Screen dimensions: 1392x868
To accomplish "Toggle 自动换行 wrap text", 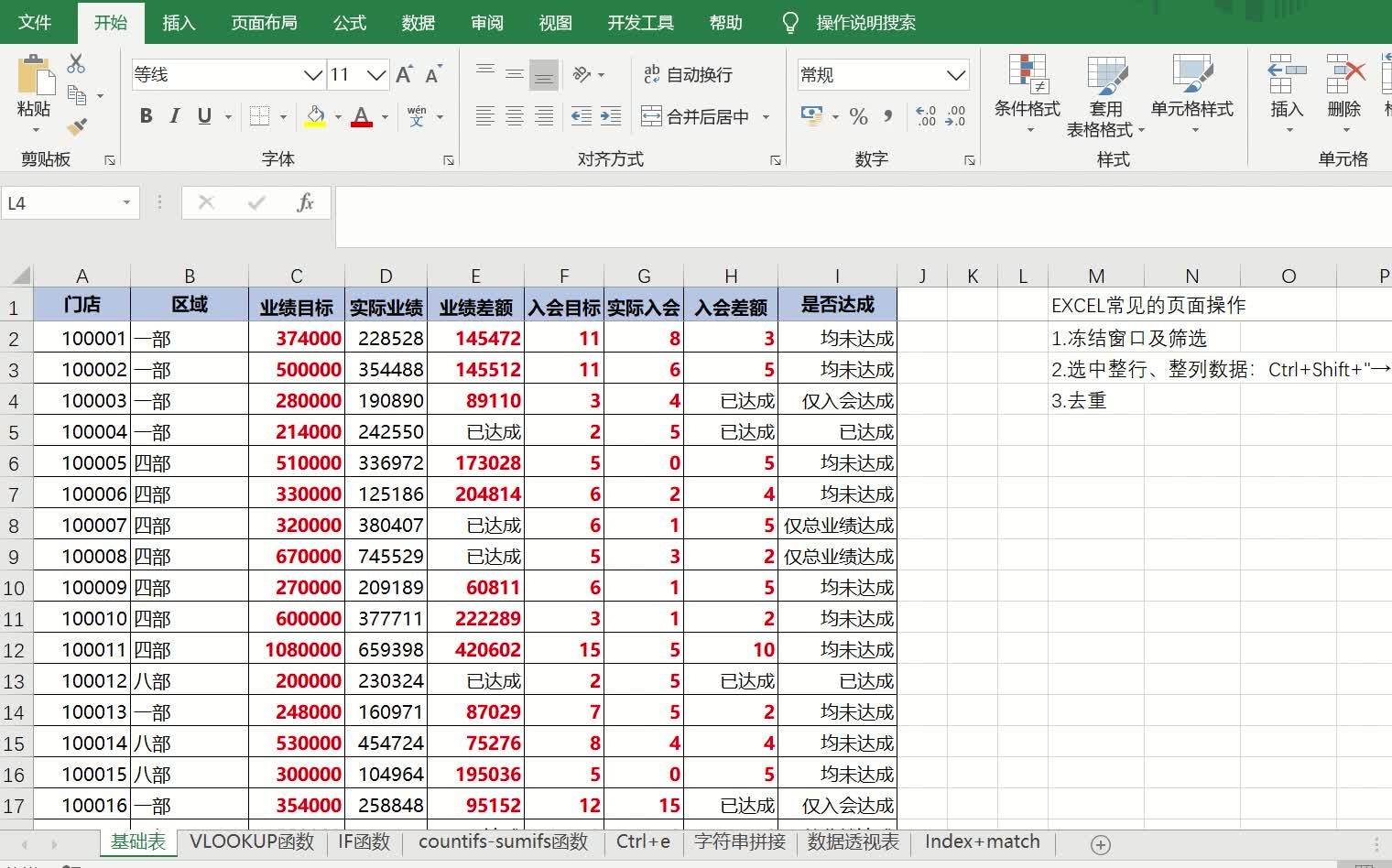I will pyautogui.click(x=689, y=74).
